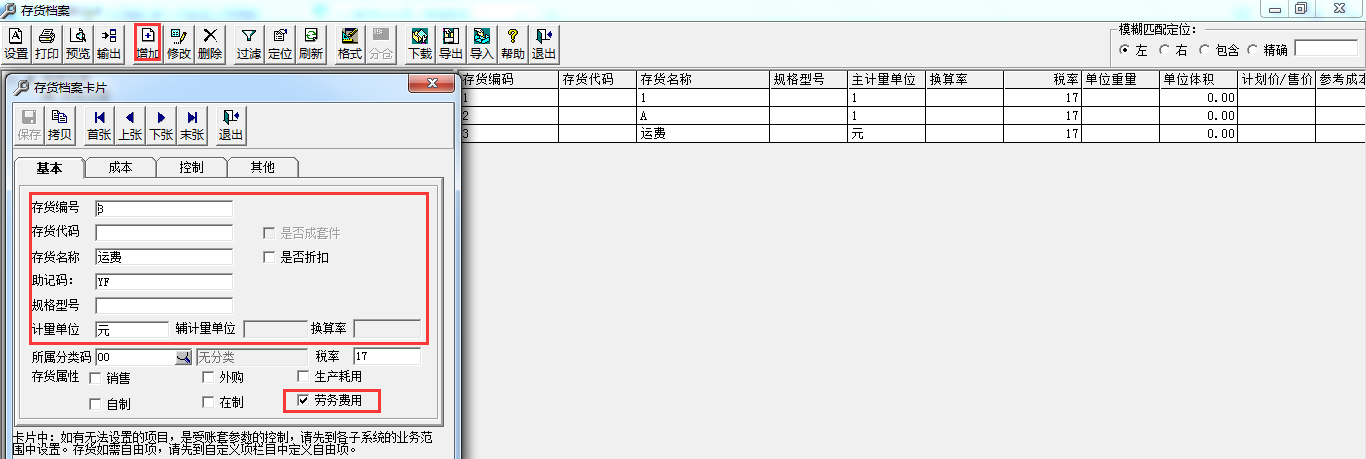
Task: Click 拷贝 copy in the card window
Action: (60, 124)
